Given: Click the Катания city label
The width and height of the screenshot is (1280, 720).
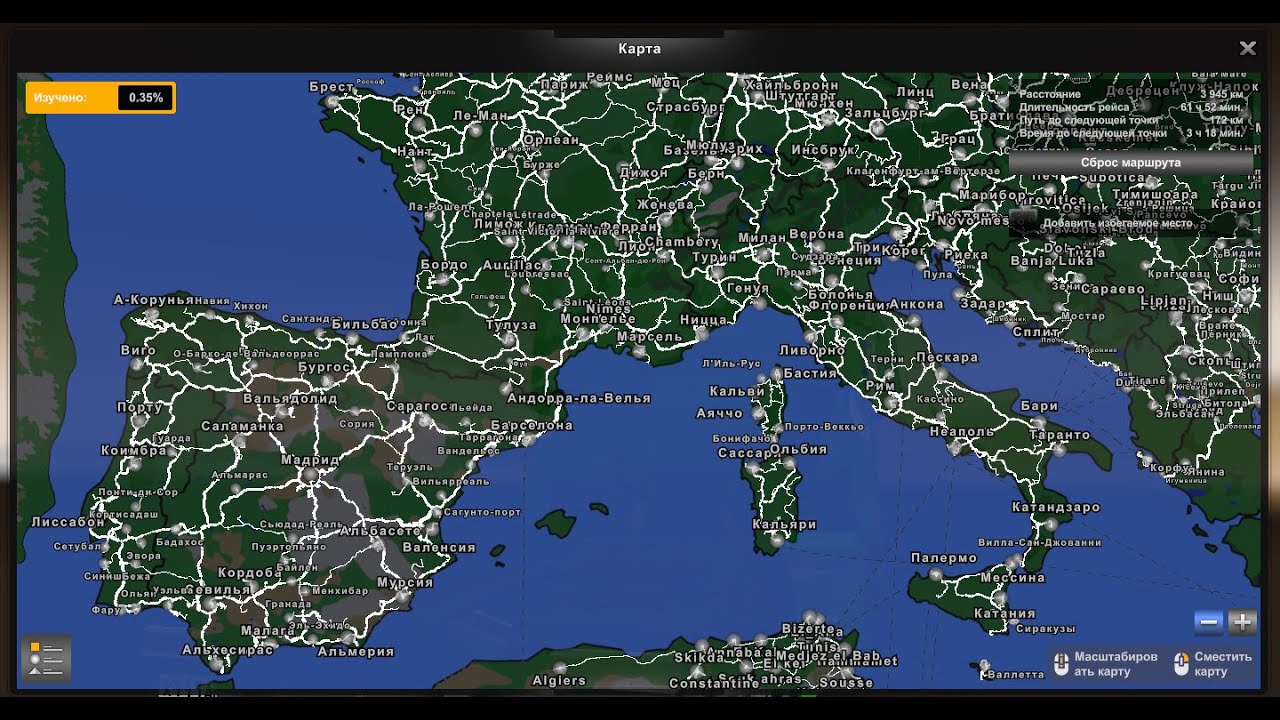Looking at the screenshot, I should 1004,614.
